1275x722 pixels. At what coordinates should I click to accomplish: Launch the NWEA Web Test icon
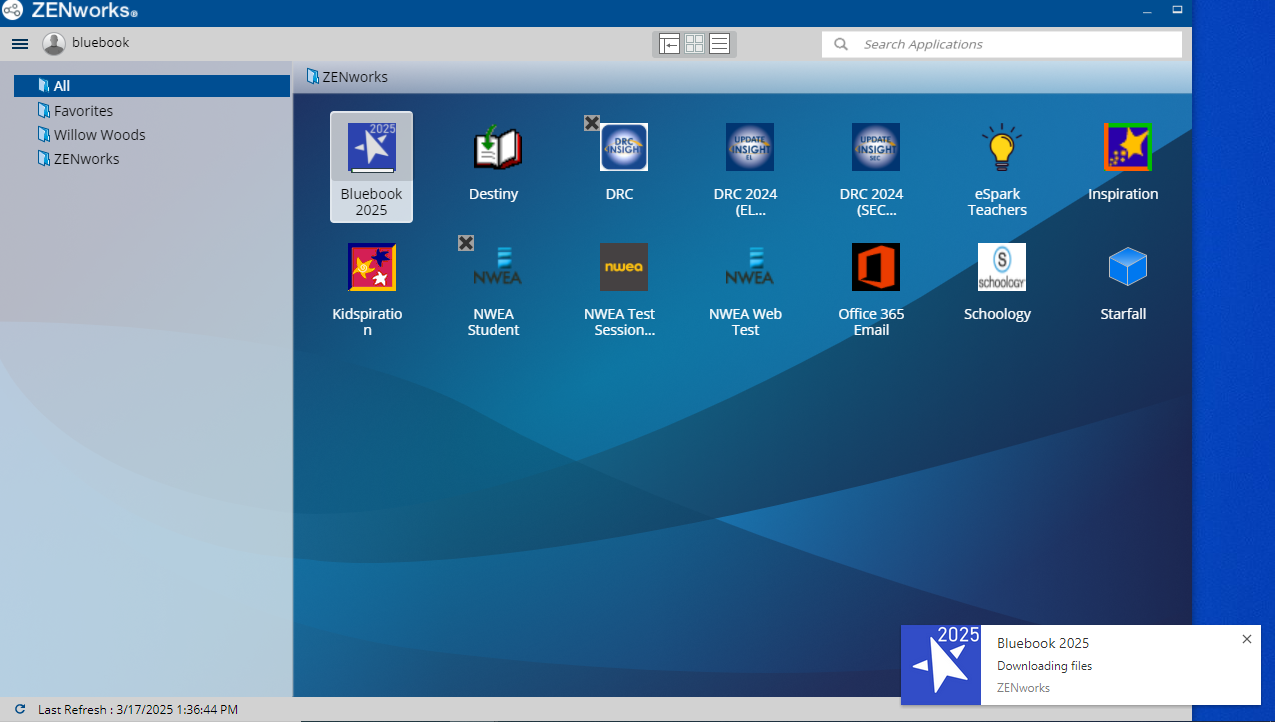click(749, 268)
